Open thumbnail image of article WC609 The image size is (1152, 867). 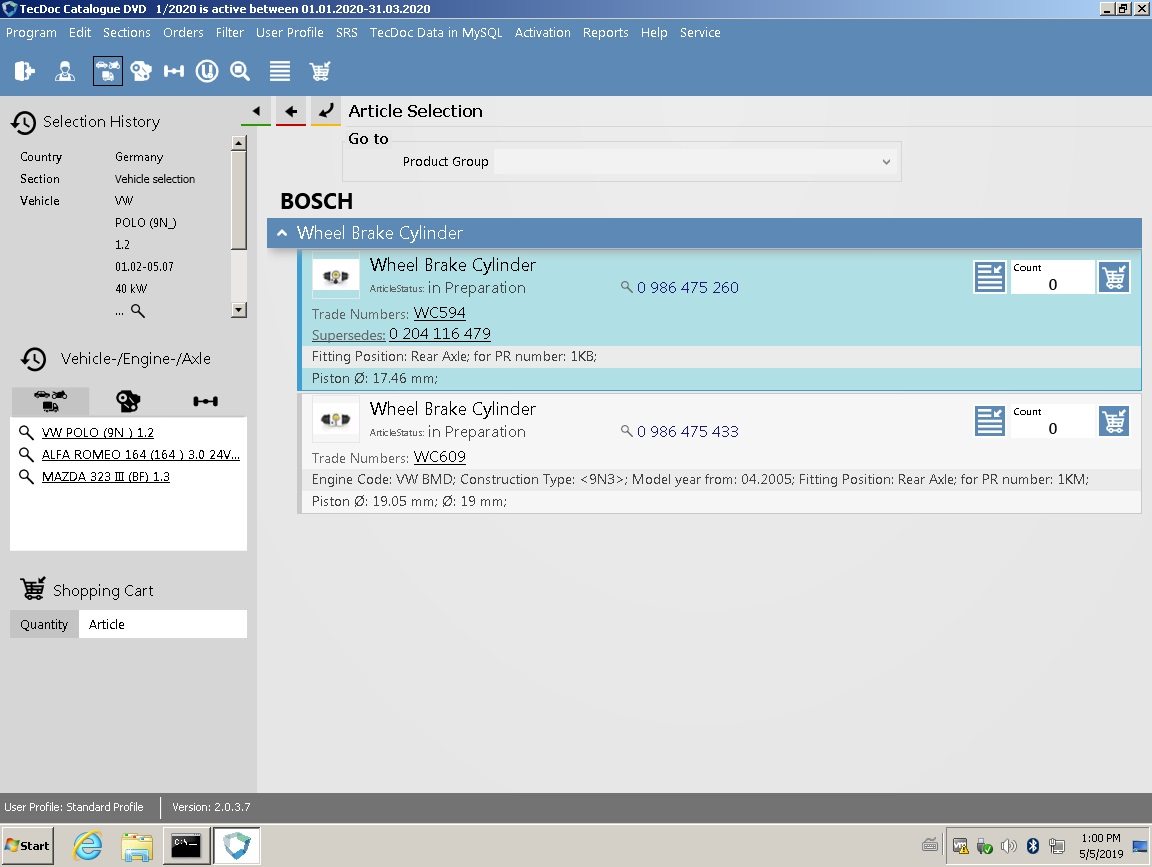[336, 420]
